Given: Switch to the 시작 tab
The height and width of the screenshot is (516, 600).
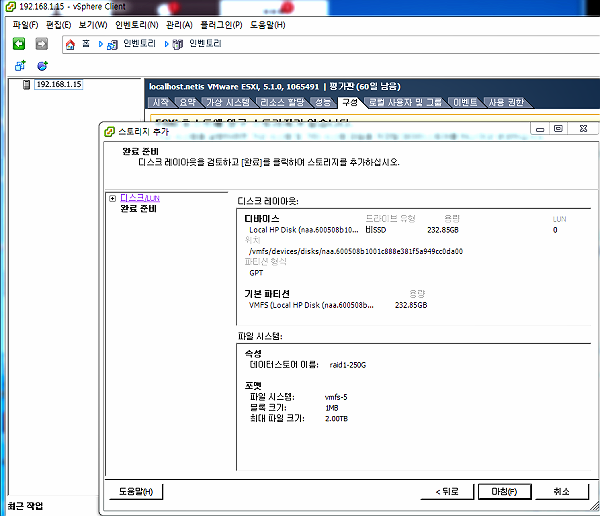Looking at the screenshot, I should [x=160, y=102].
